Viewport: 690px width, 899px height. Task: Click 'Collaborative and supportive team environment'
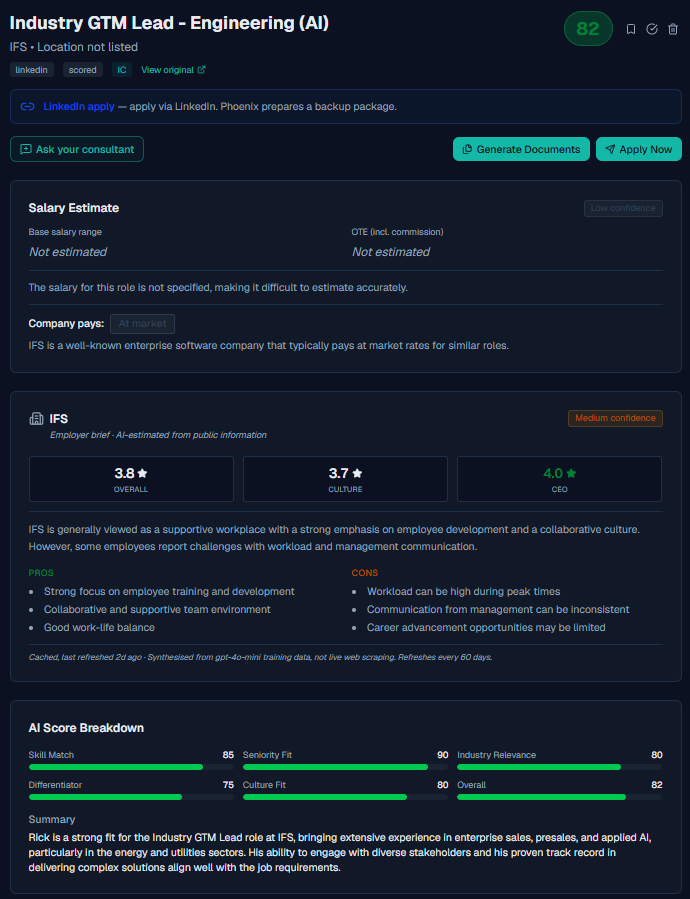157,609
